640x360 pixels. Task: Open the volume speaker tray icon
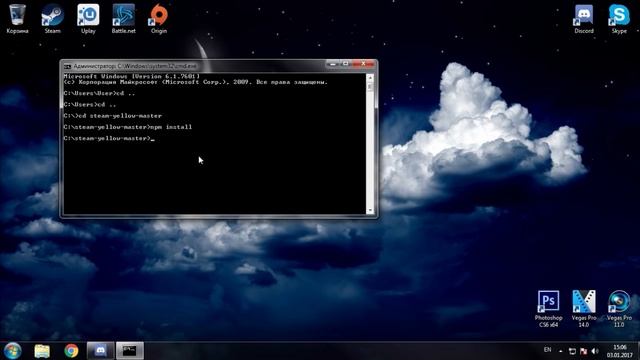[595, 351]
